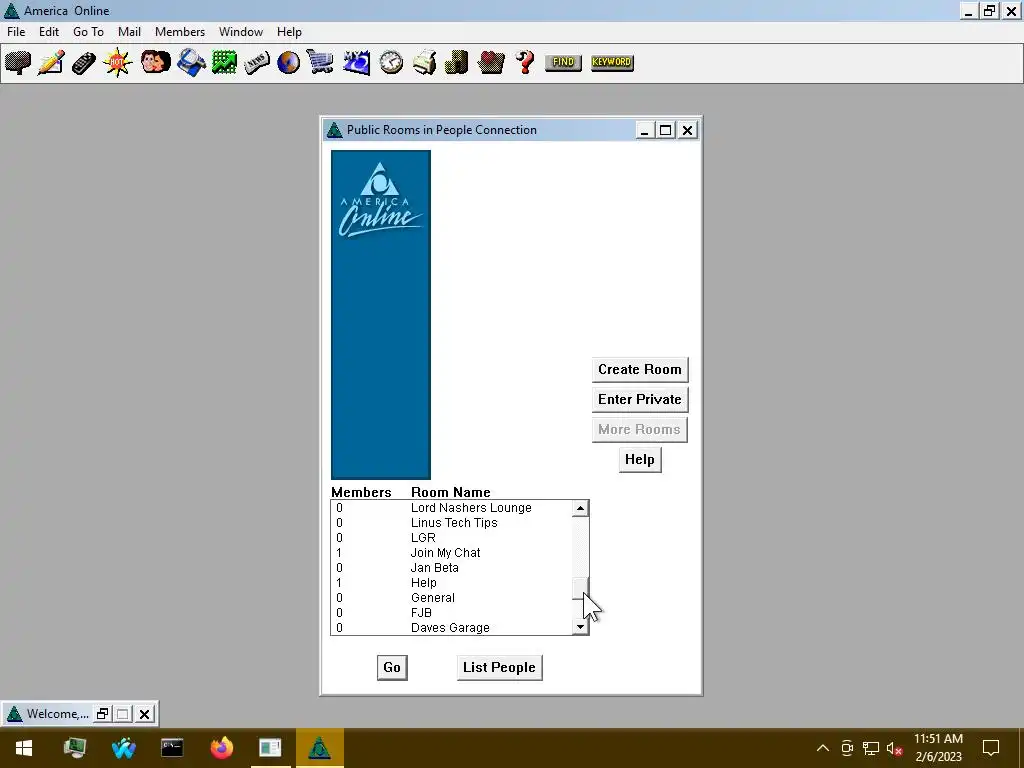The width and height of the screenshot is (1024, 768).
Task: Open the Window menu
Action: [241, 31]
